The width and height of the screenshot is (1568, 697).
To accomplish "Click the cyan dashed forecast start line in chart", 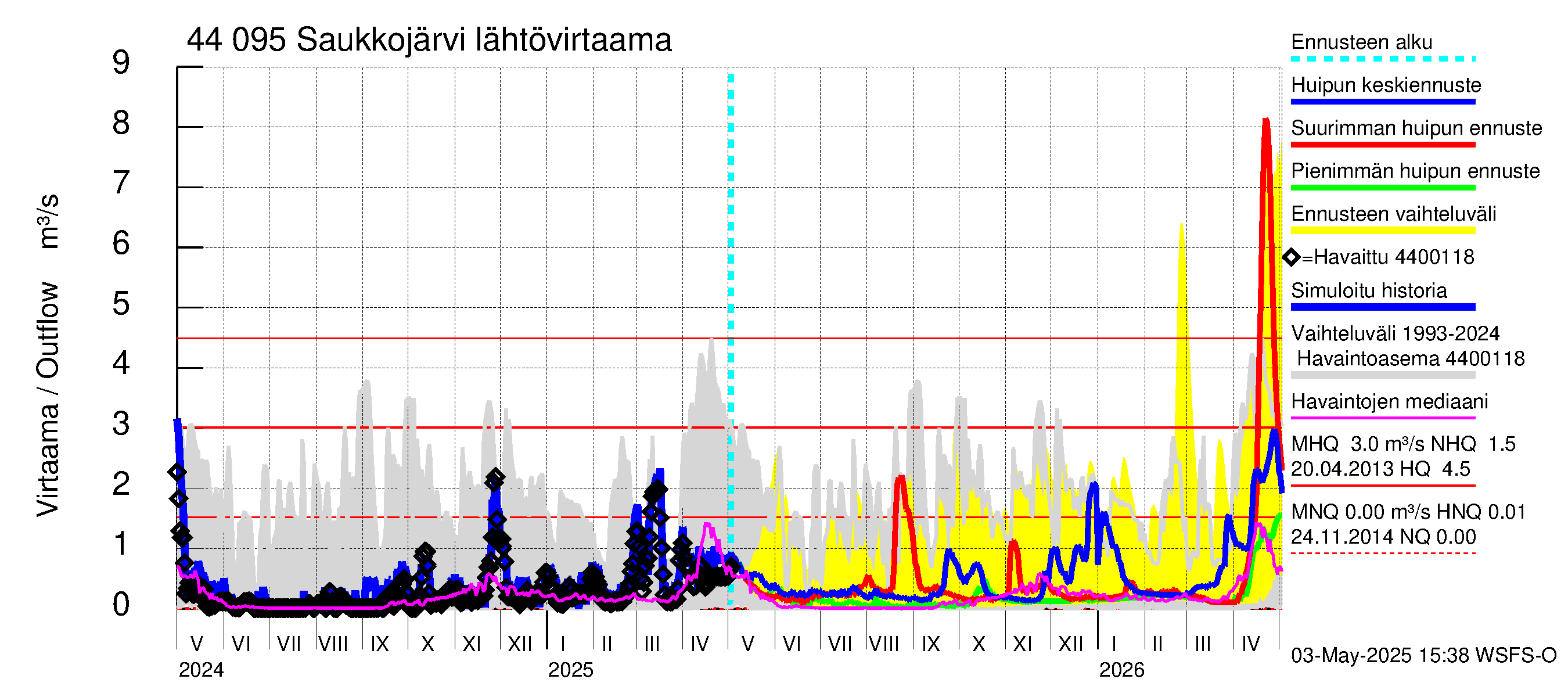I will [x=731, y=339].
